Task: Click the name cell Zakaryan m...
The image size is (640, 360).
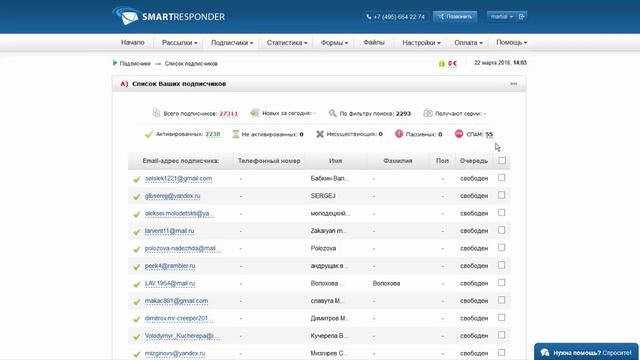Action: 329,231
